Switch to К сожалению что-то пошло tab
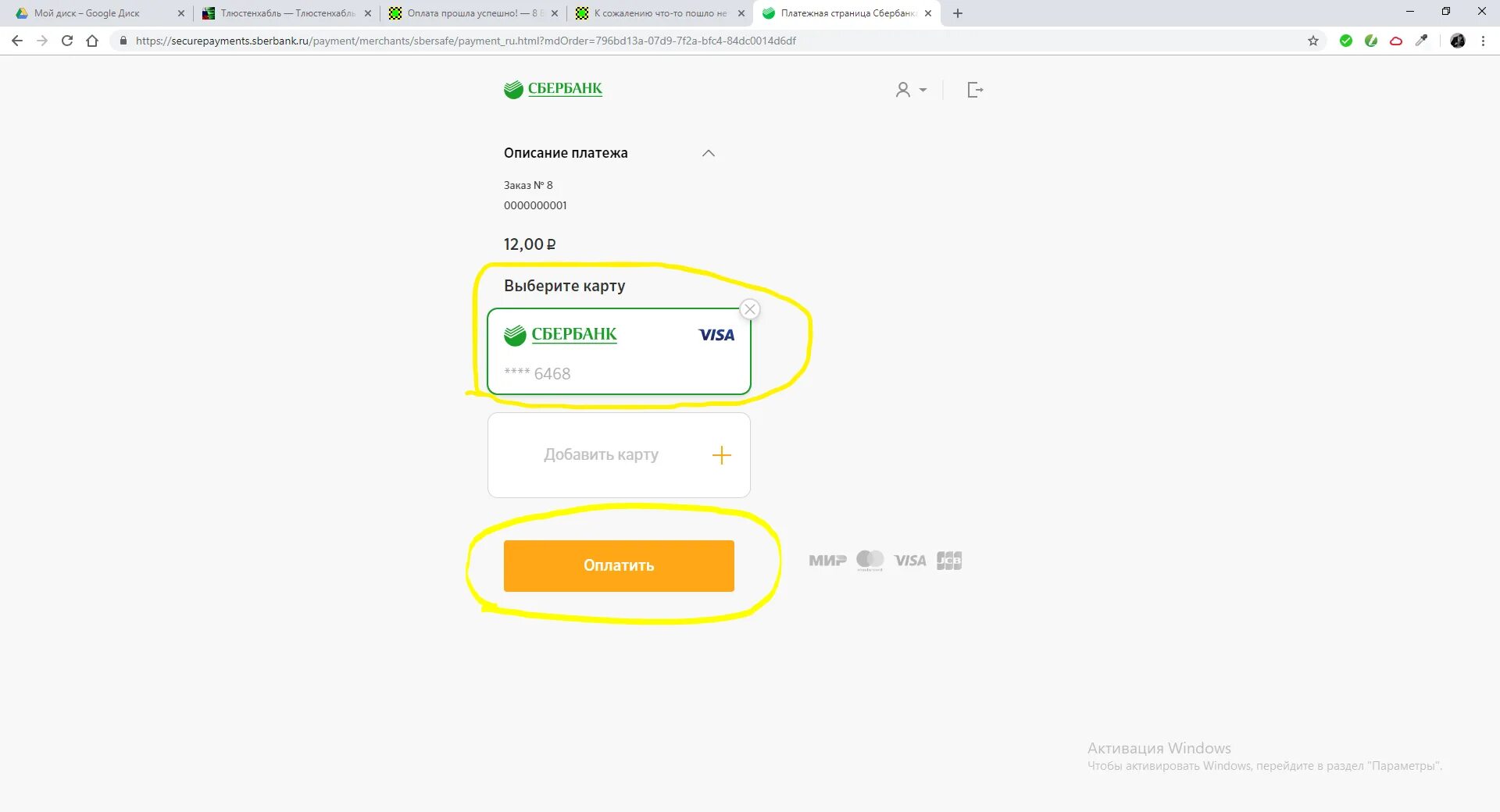 pyautogui.click(x=659, y=13)
